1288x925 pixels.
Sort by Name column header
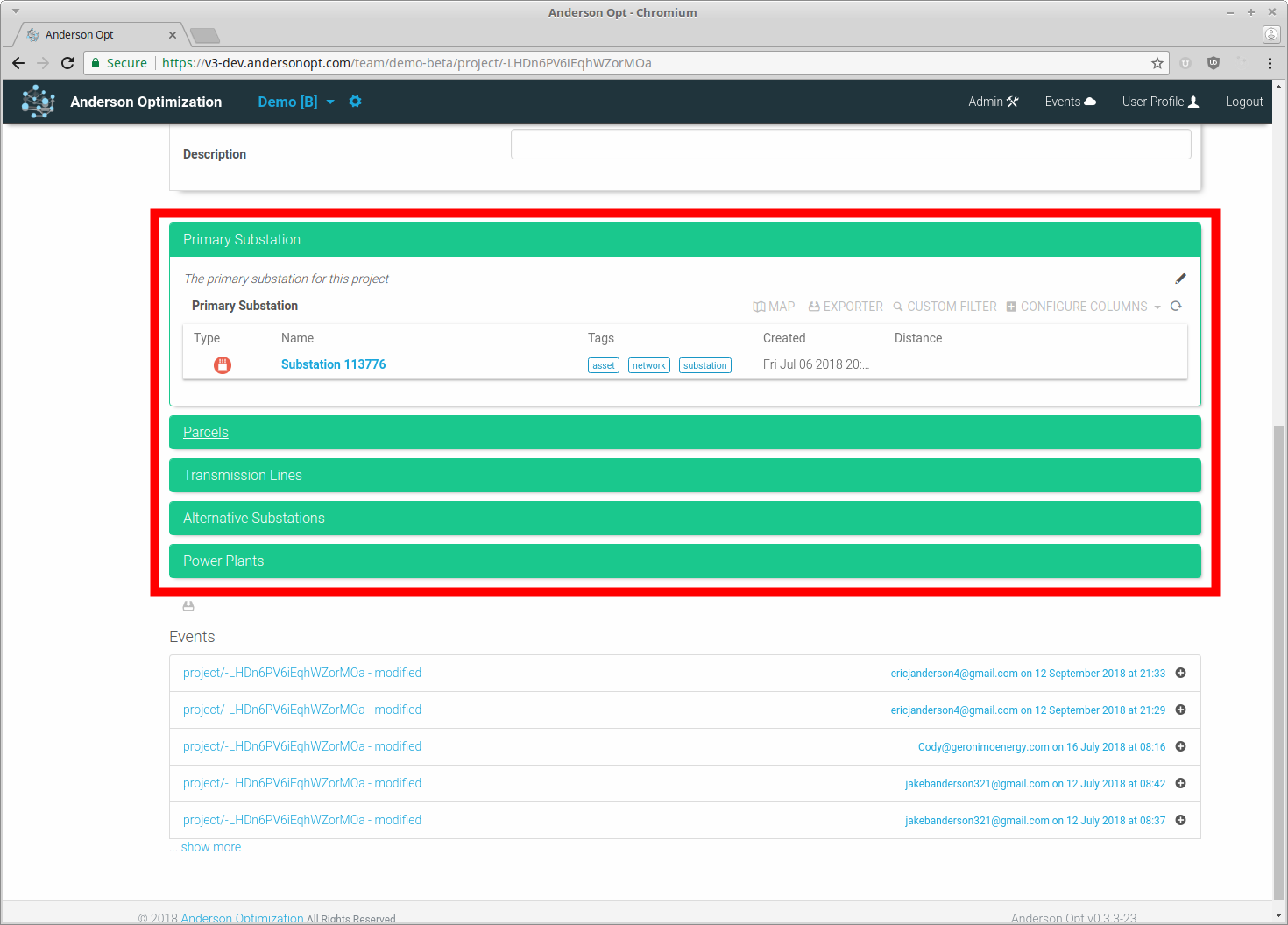(297, 338)
